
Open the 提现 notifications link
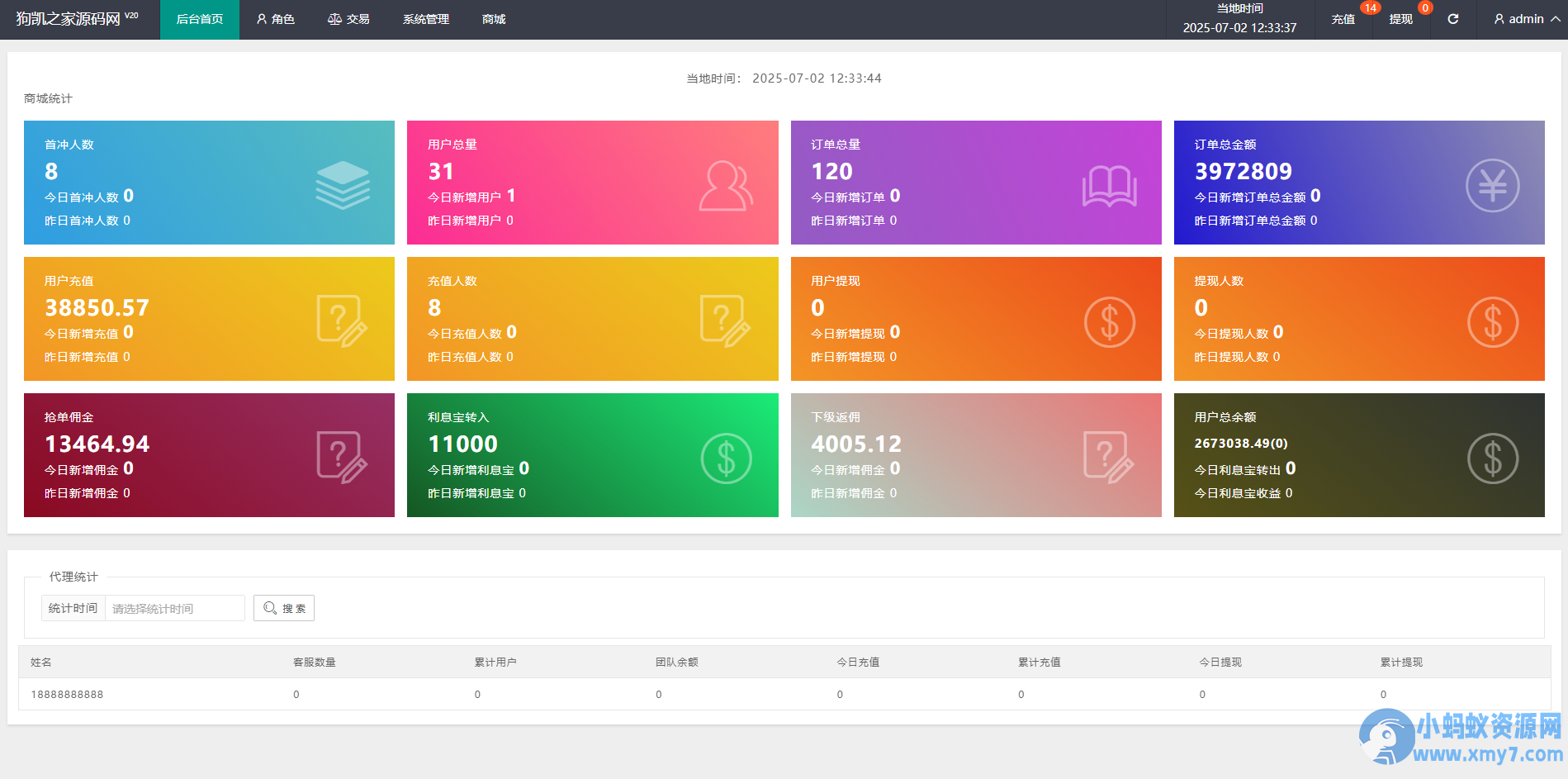1400,19
